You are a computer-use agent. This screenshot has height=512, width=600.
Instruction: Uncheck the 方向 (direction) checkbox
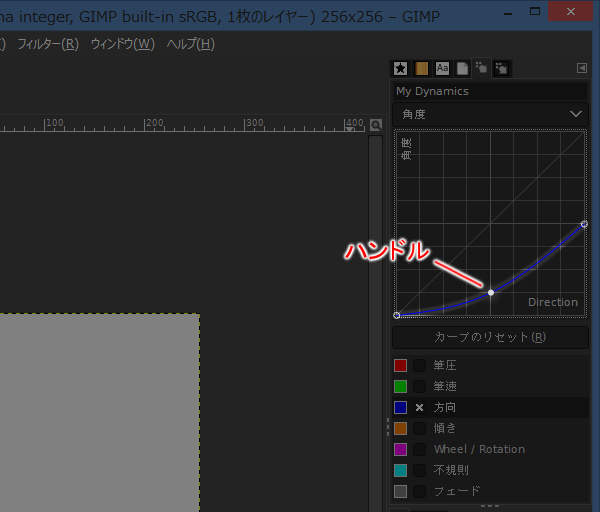(x=420, y=408)
